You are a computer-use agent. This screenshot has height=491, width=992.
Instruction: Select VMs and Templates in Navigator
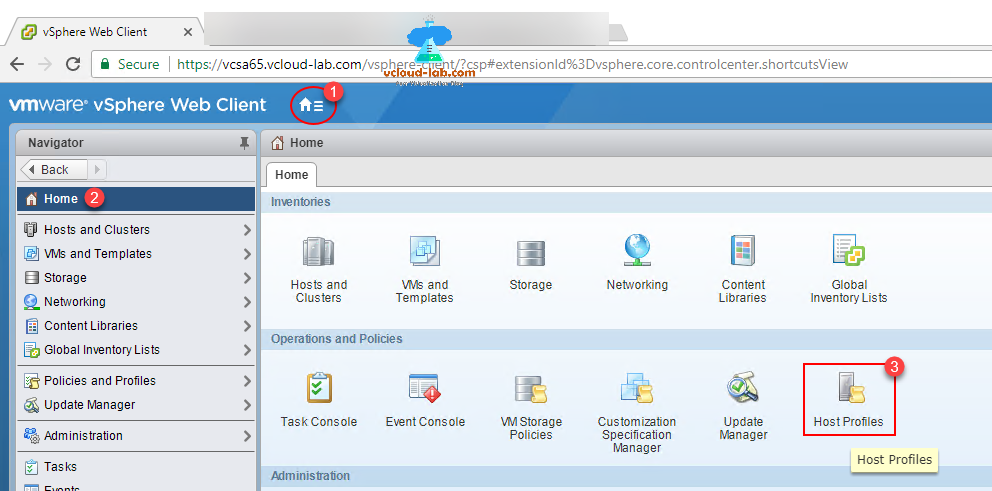[136, 254]
